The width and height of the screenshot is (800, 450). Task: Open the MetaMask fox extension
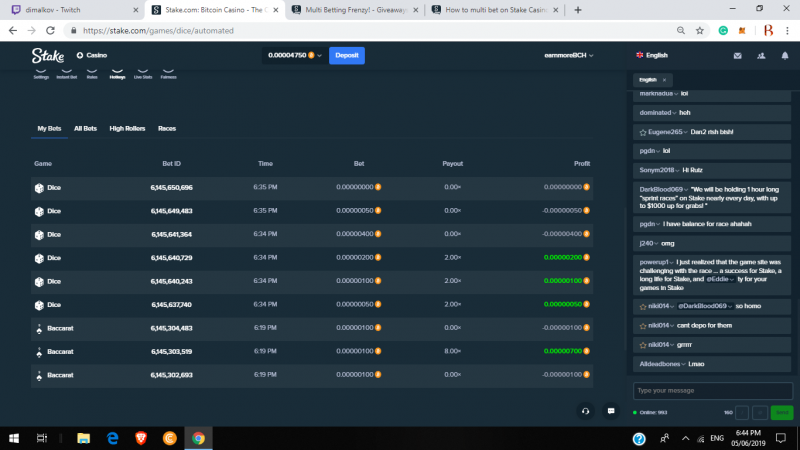(742, 31)
